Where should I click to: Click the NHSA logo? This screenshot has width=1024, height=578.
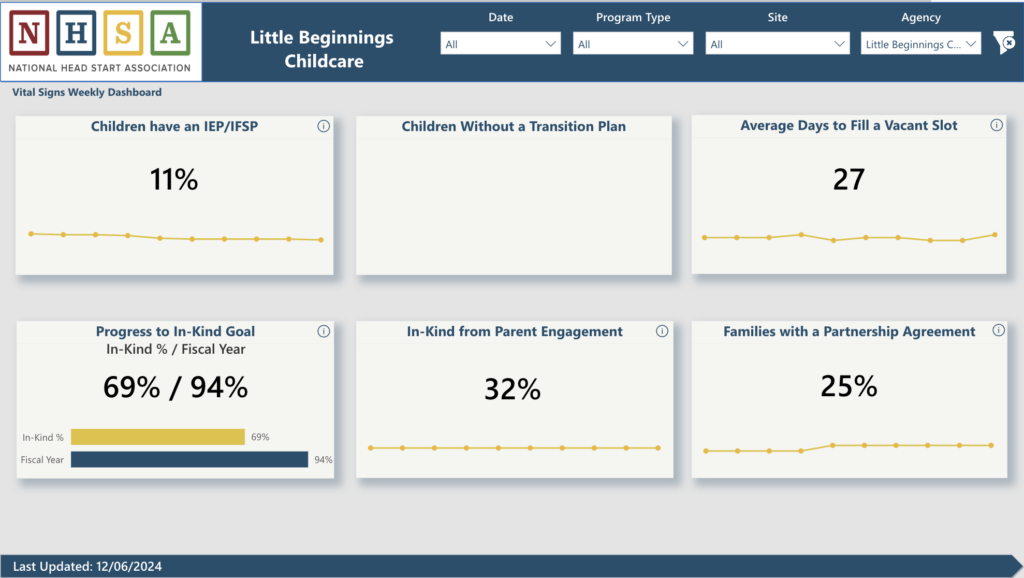tap(100, 41)
